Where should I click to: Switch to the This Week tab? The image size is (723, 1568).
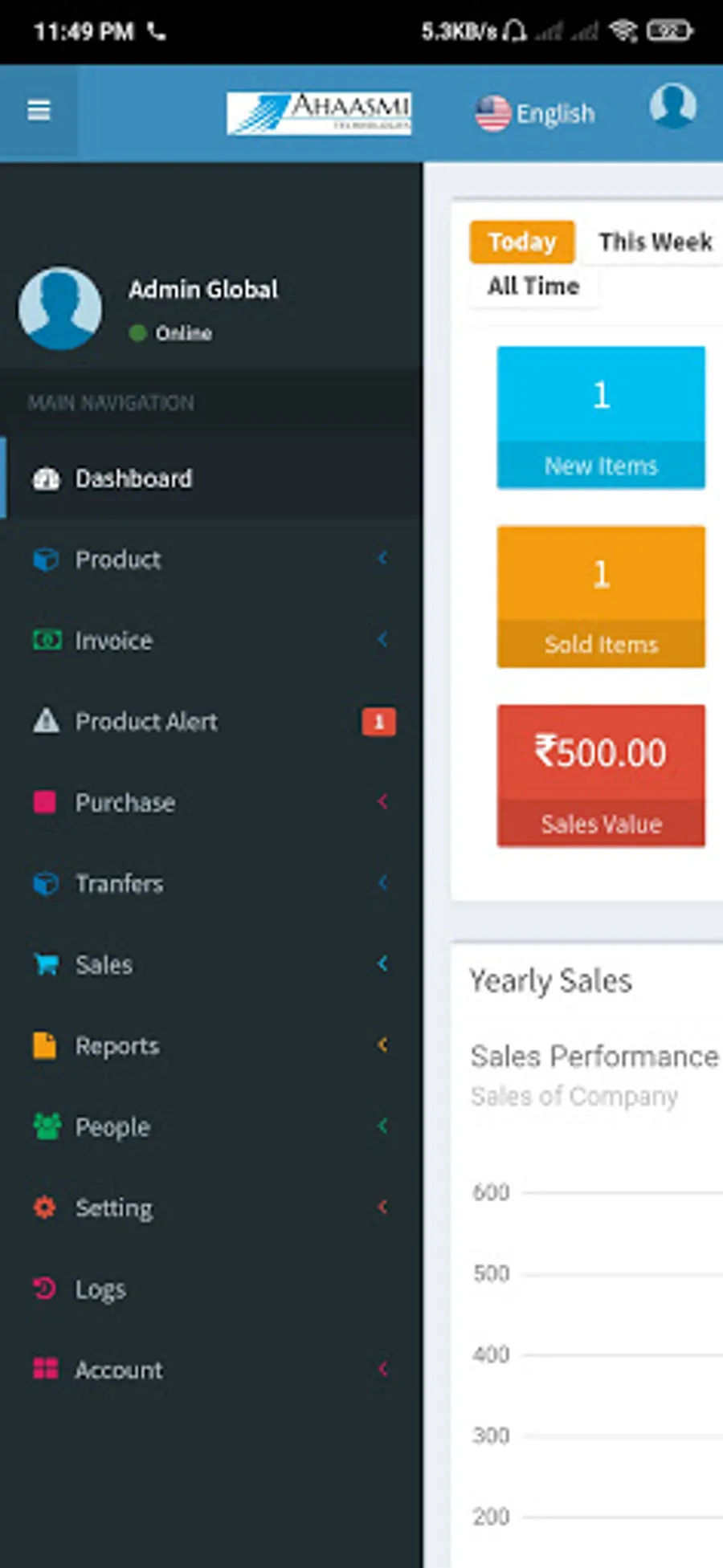(x=655, y=242)
